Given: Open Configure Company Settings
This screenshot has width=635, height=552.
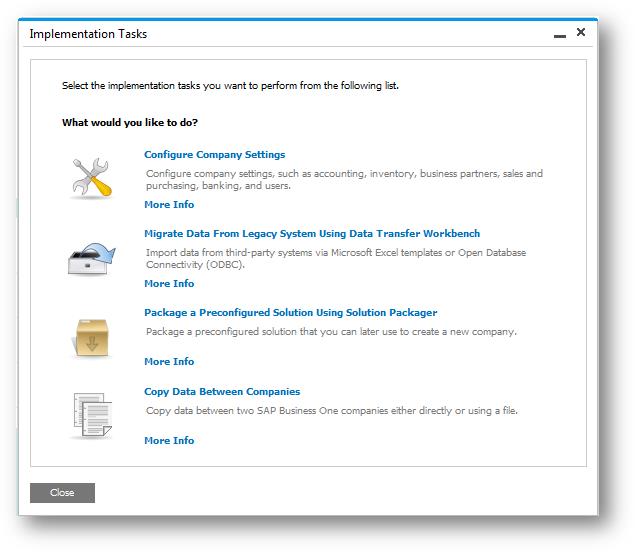Looking at the screenshot, I should click(214, 155).
